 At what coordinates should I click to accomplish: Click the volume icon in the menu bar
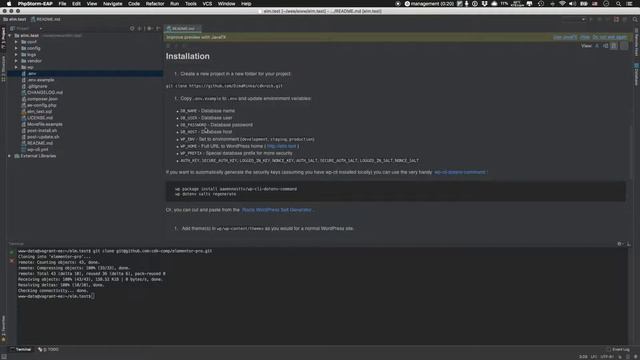coord(572,4)
